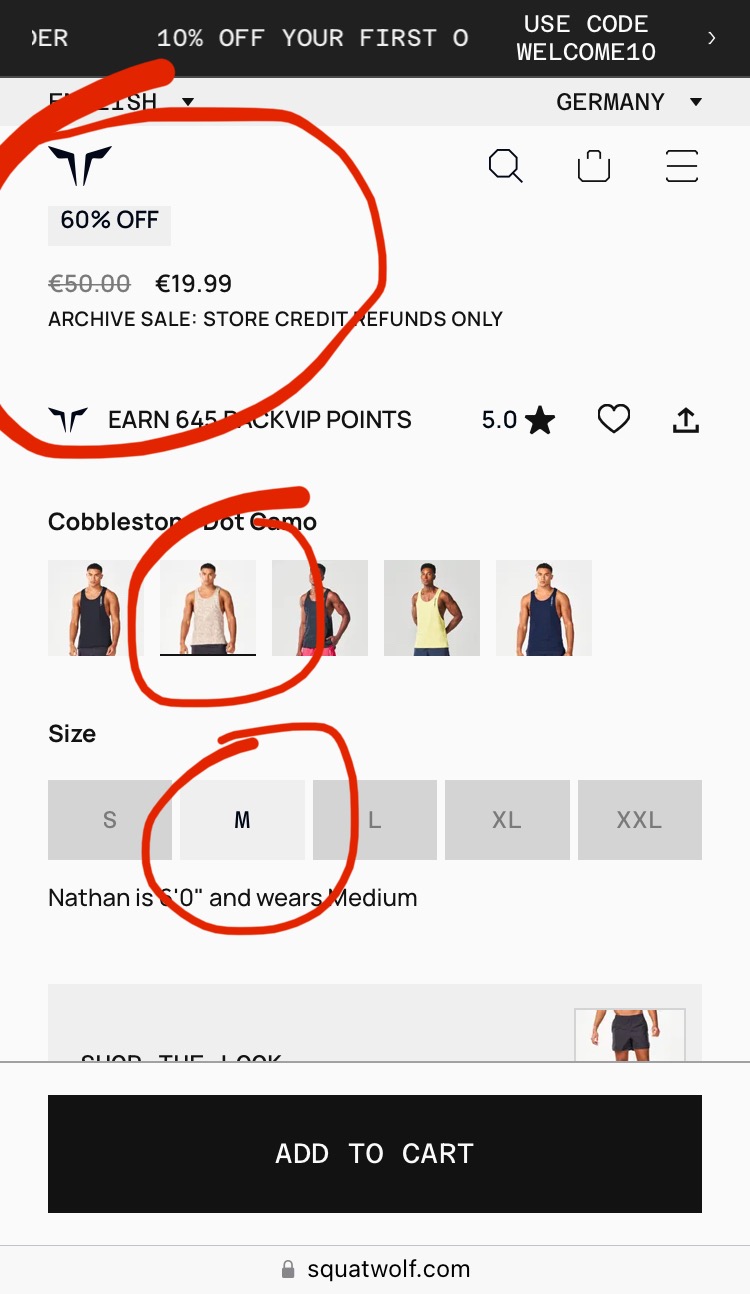Tap the wolf icon beside PACKVIP points

tap(68, 420)
